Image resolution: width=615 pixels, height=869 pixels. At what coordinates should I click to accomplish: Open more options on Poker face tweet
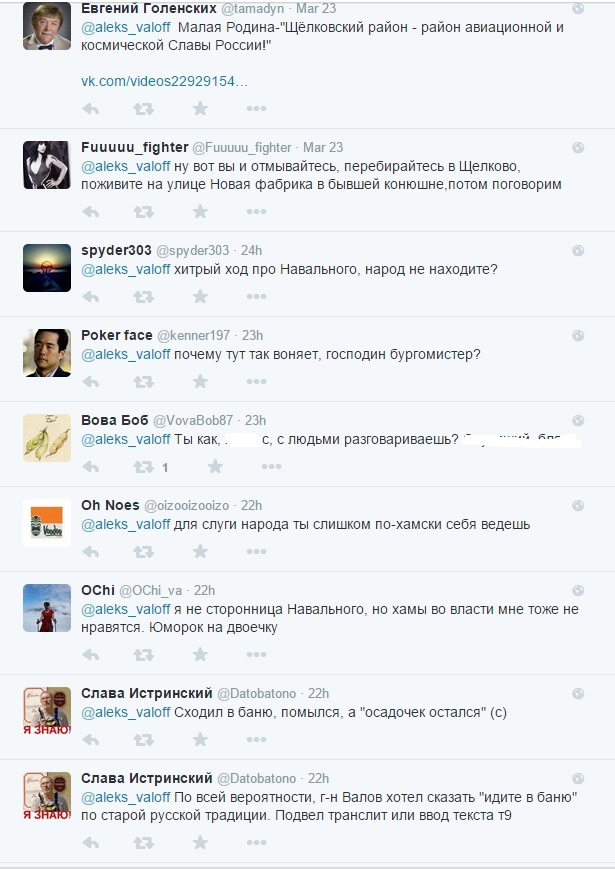[x=257, y=382]
